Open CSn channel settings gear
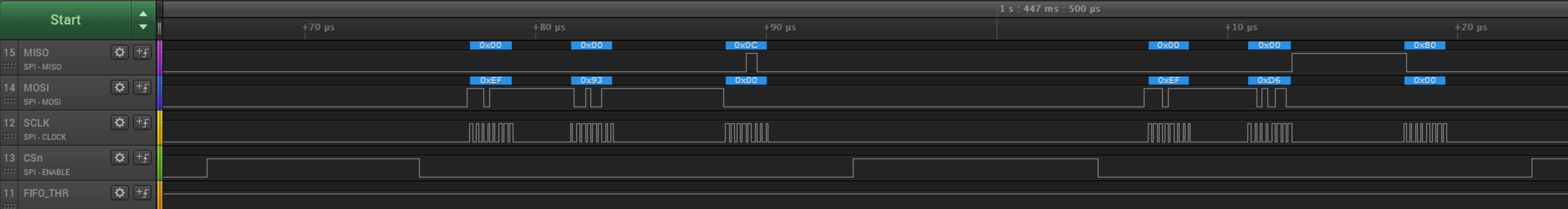The width and height of the screenshot is (1568, 209). pos(119,158)
